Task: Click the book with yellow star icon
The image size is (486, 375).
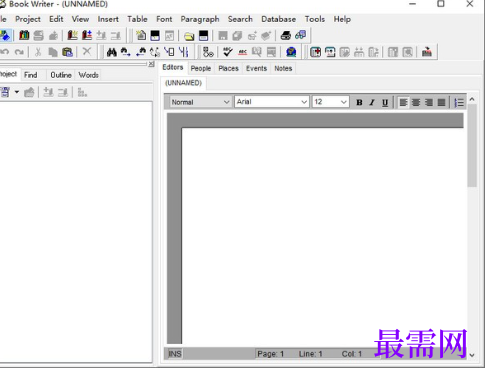Action: point(72,35)
